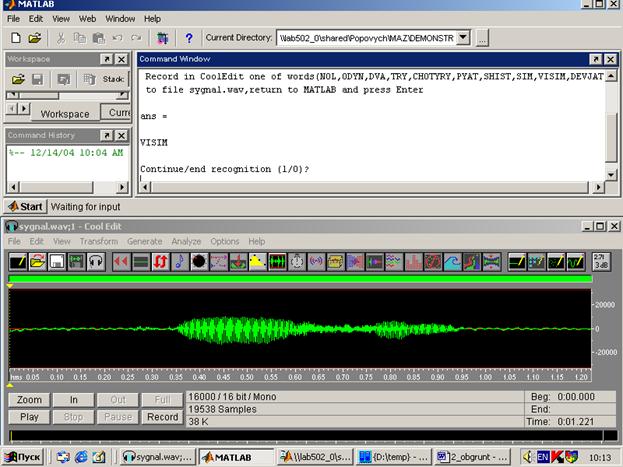This screenshot has width=623, height=467.
Task: Click the red double rewind arrows icon
Action: (x=121, y=262)
